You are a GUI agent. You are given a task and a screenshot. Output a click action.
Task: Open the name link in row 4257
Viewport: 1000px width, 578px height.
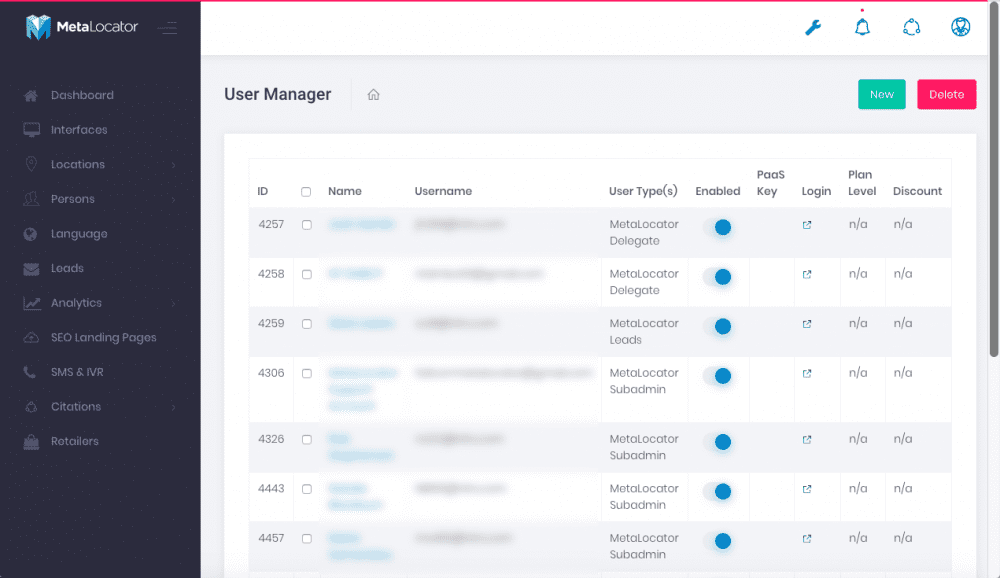(x=362, y=224)
